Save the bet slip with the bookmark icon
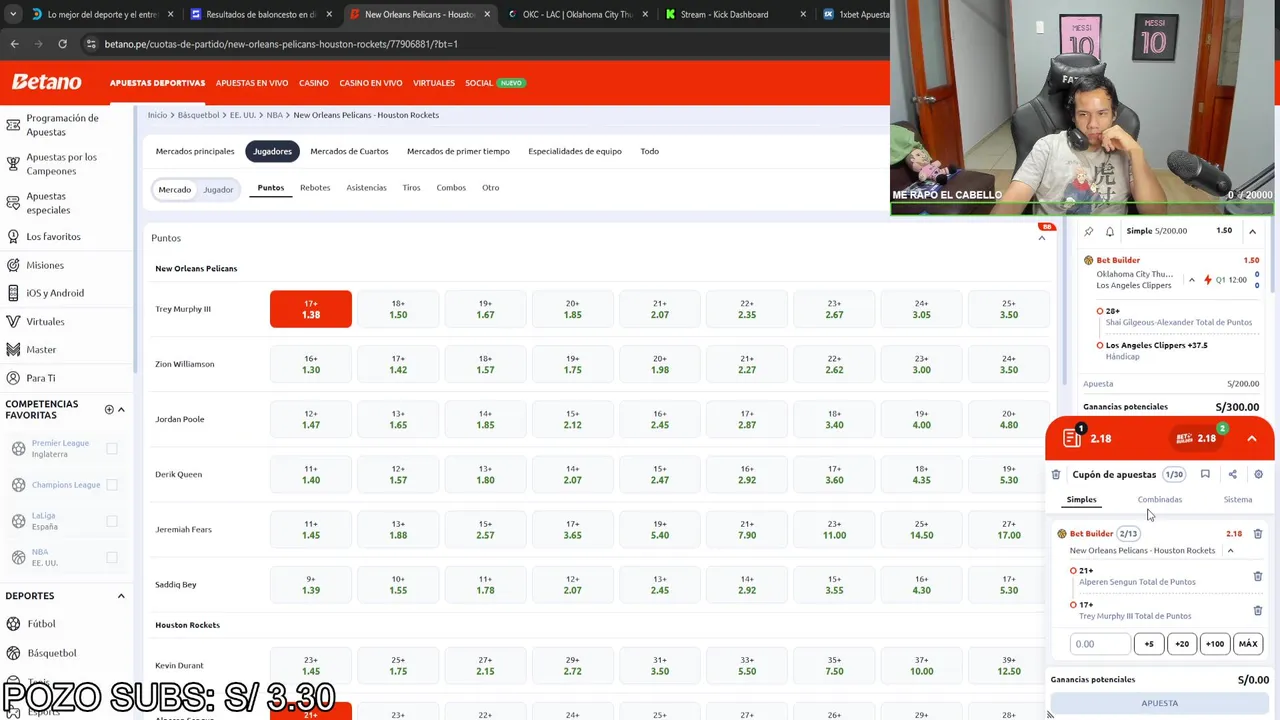Viewport: 1280px width, 720px height. [x=1205, y=475]
